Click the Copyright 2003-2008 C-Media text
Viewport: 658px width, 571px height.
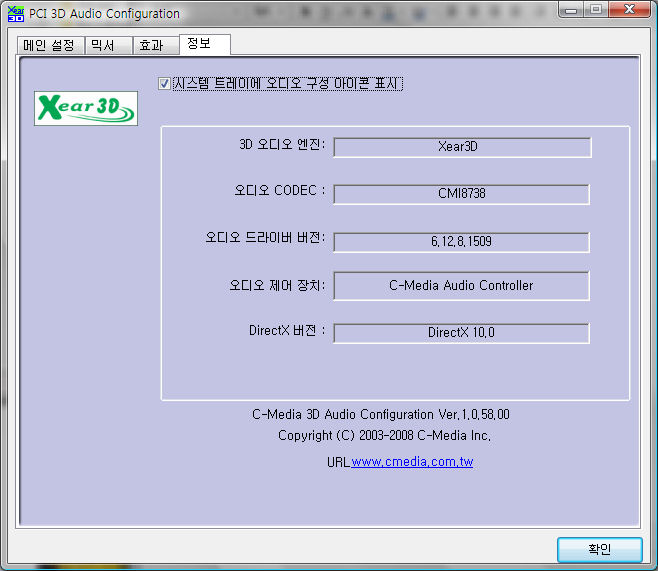(384, 435)
